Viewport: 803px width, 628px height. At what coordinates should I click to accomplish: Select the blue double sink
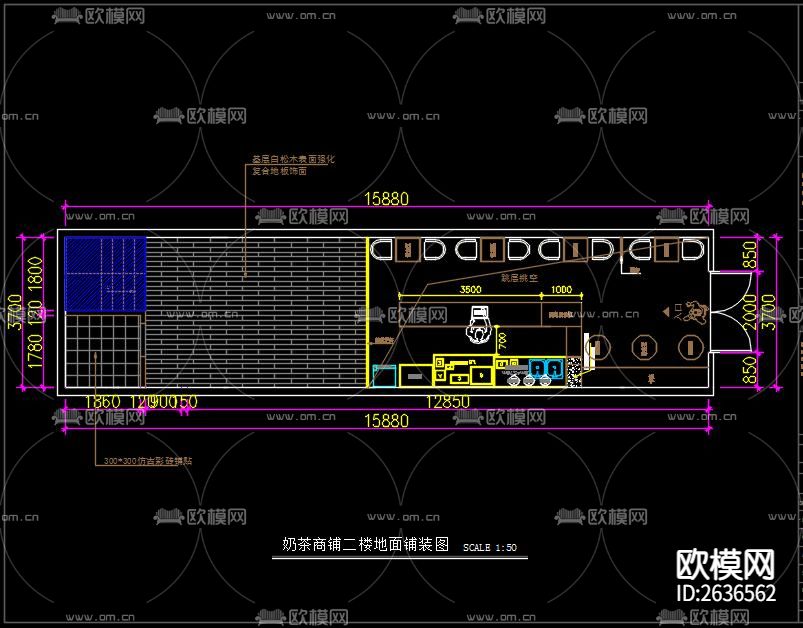click(x=546, y=368)
